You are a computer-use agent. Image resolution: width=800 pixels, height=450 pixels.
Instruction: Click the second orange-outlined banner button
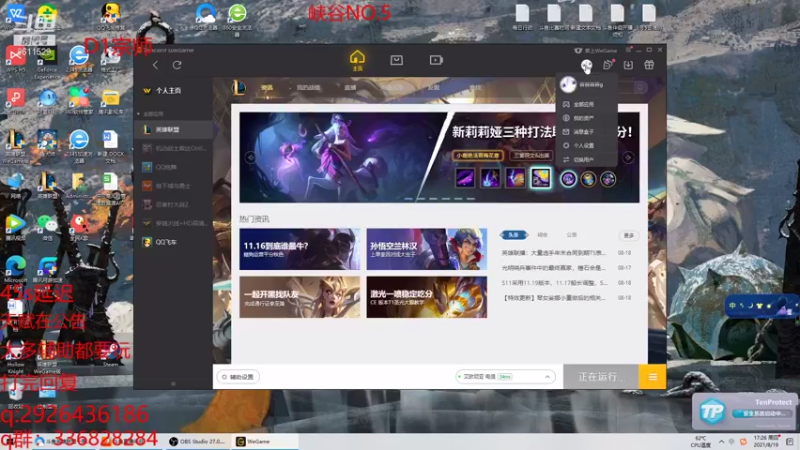532,156
